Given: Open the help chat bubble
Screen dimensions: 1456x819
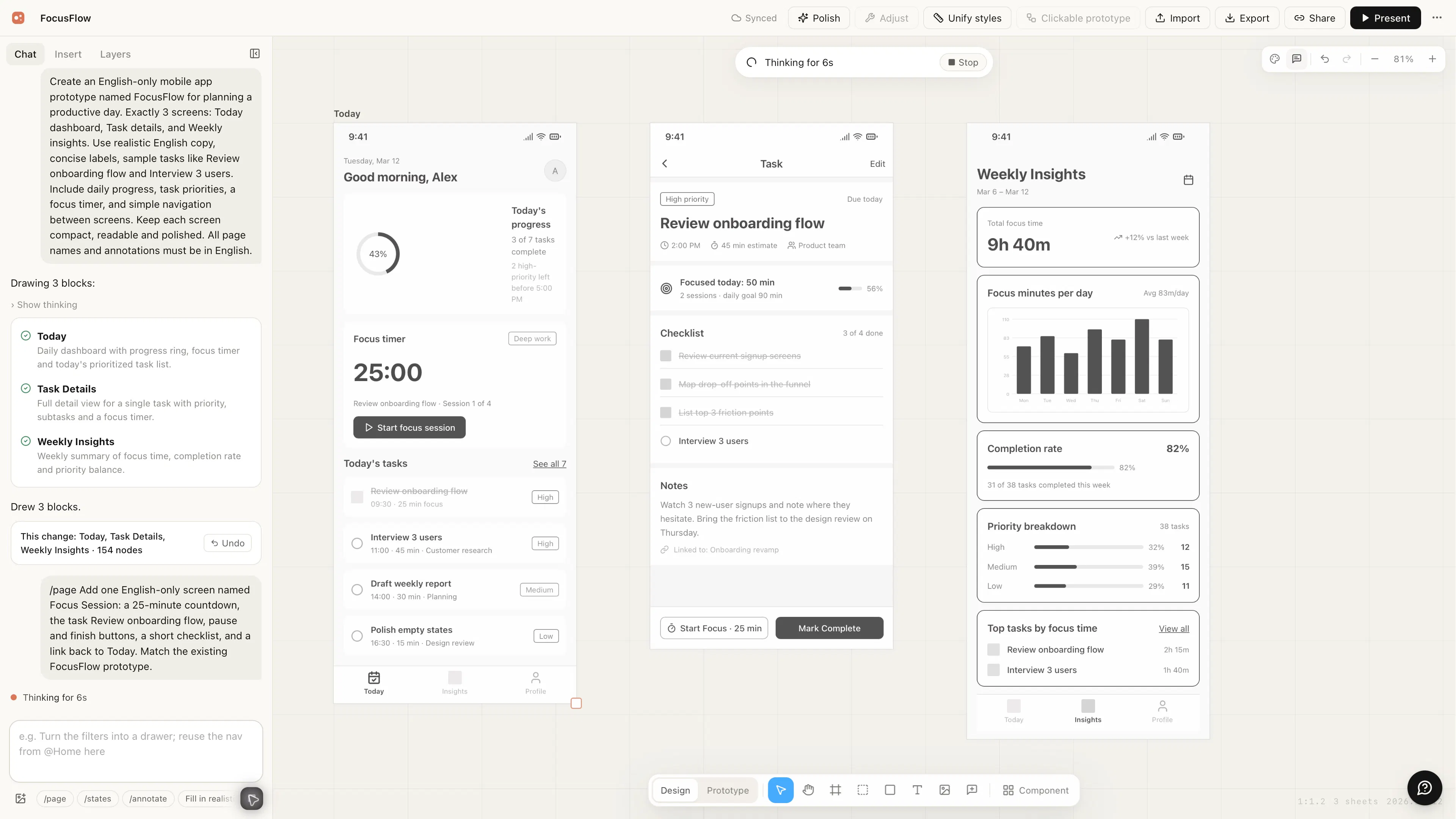Looking at the screenshot, I should click(1425, 788).
